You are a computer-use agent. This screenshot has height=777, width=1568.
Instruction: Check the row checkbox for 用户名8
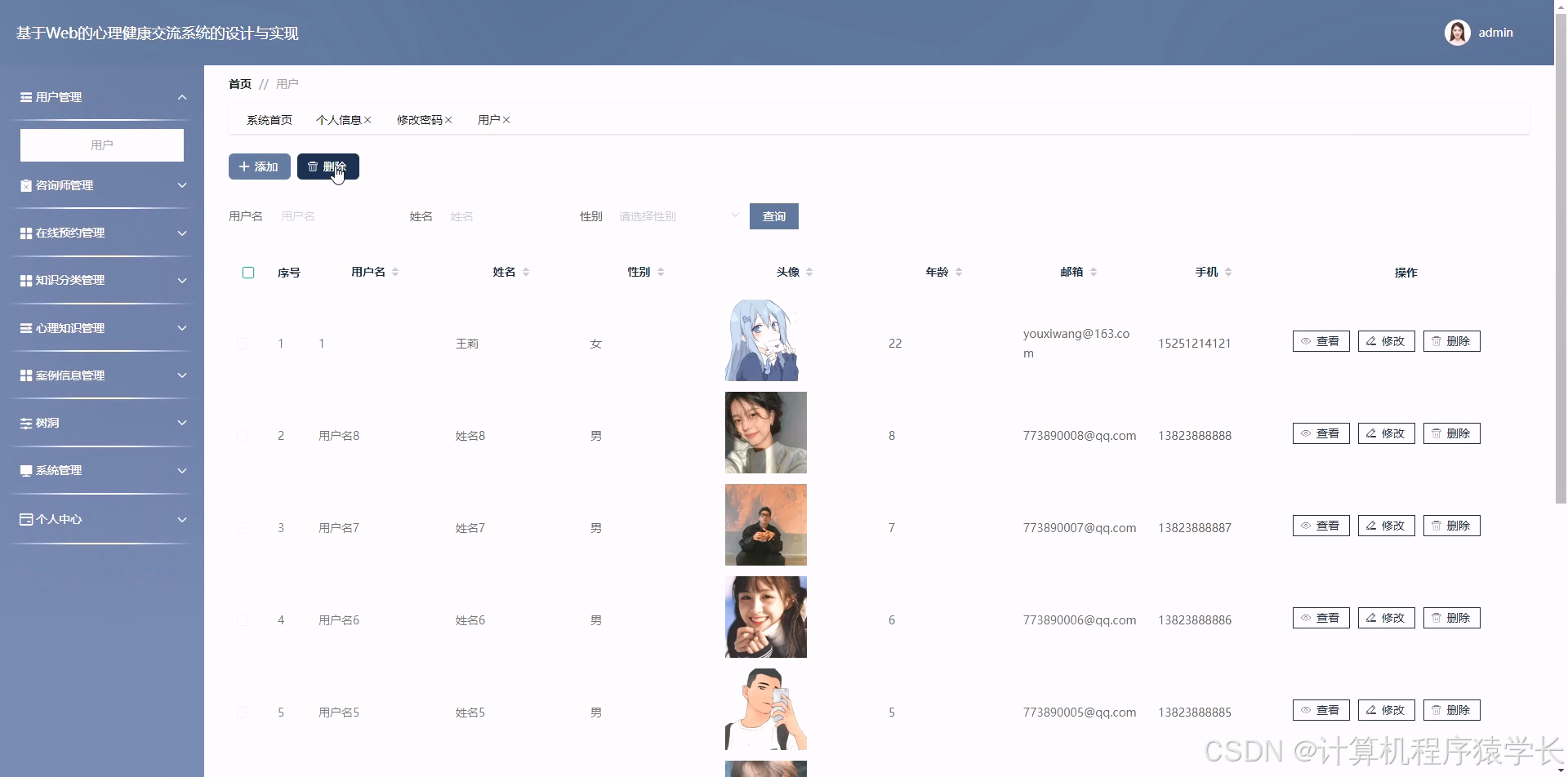pos(243,435)
